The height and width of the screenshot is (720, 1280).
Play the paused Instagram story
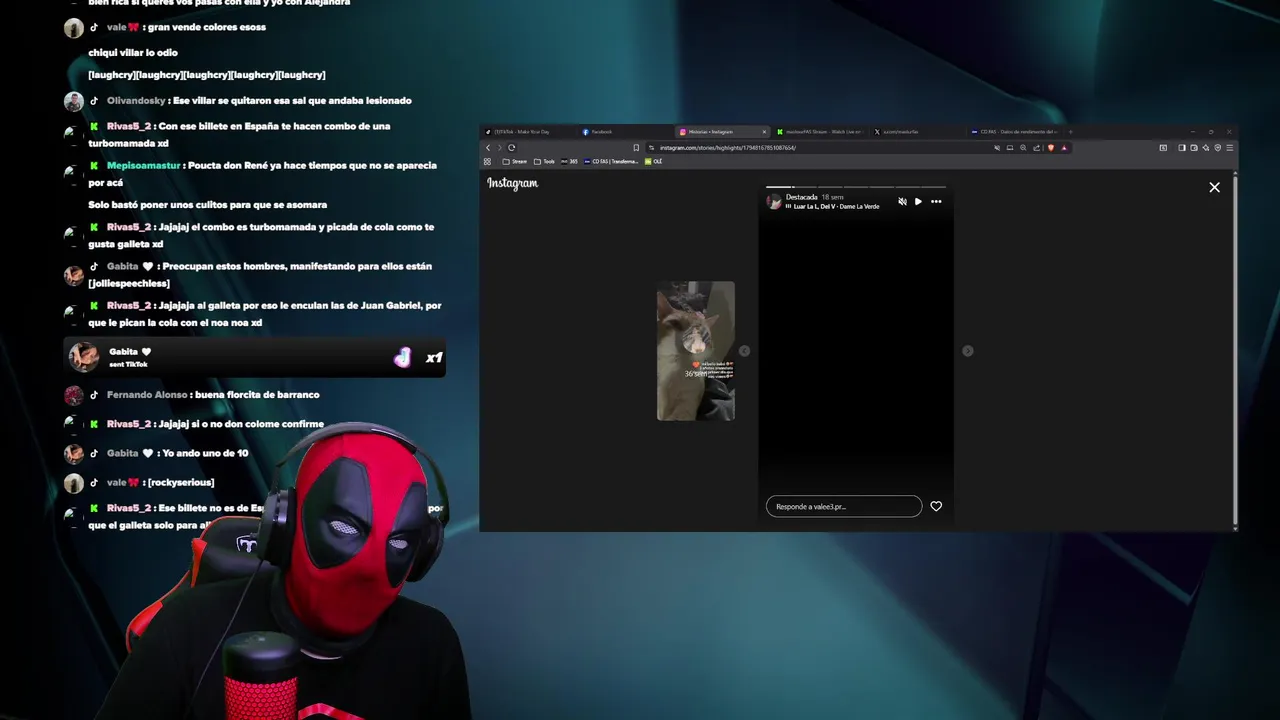tap(918, 202)
